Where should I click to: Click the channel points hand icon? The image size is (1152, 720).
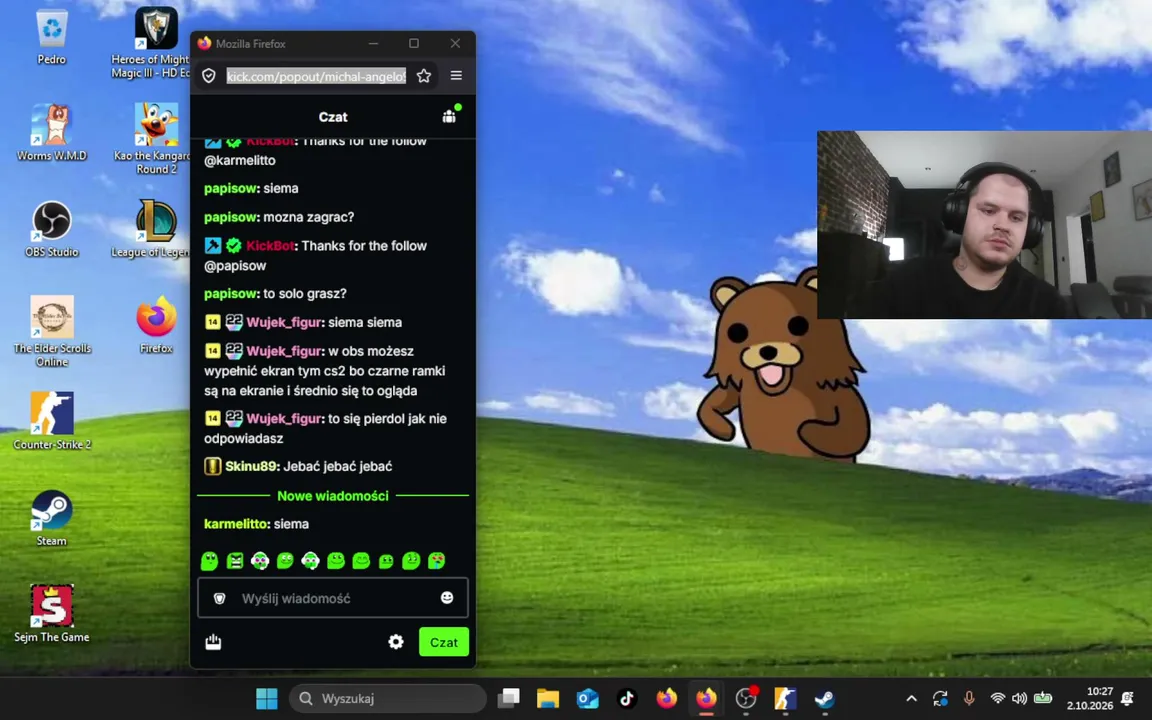coord(213,641)
